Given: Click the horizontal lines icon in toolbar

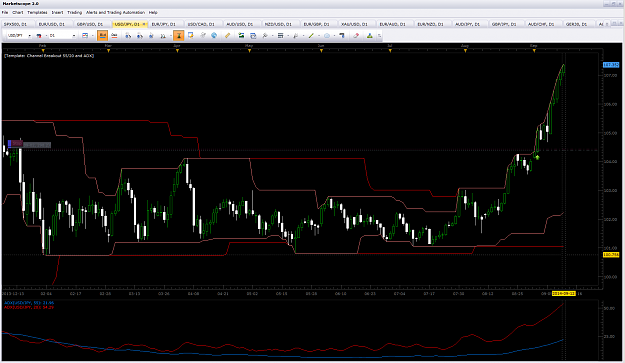Looking at the screenshot, I should click(x=280, y=35).
